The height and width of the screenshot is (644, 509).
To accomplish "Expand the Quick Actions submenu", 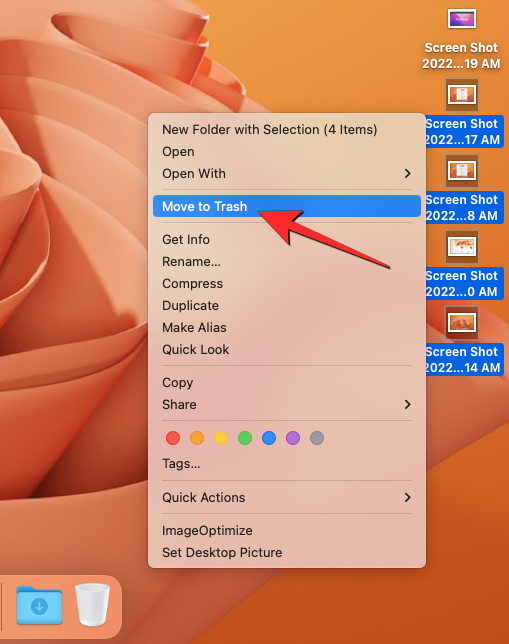I will point(287,497).
